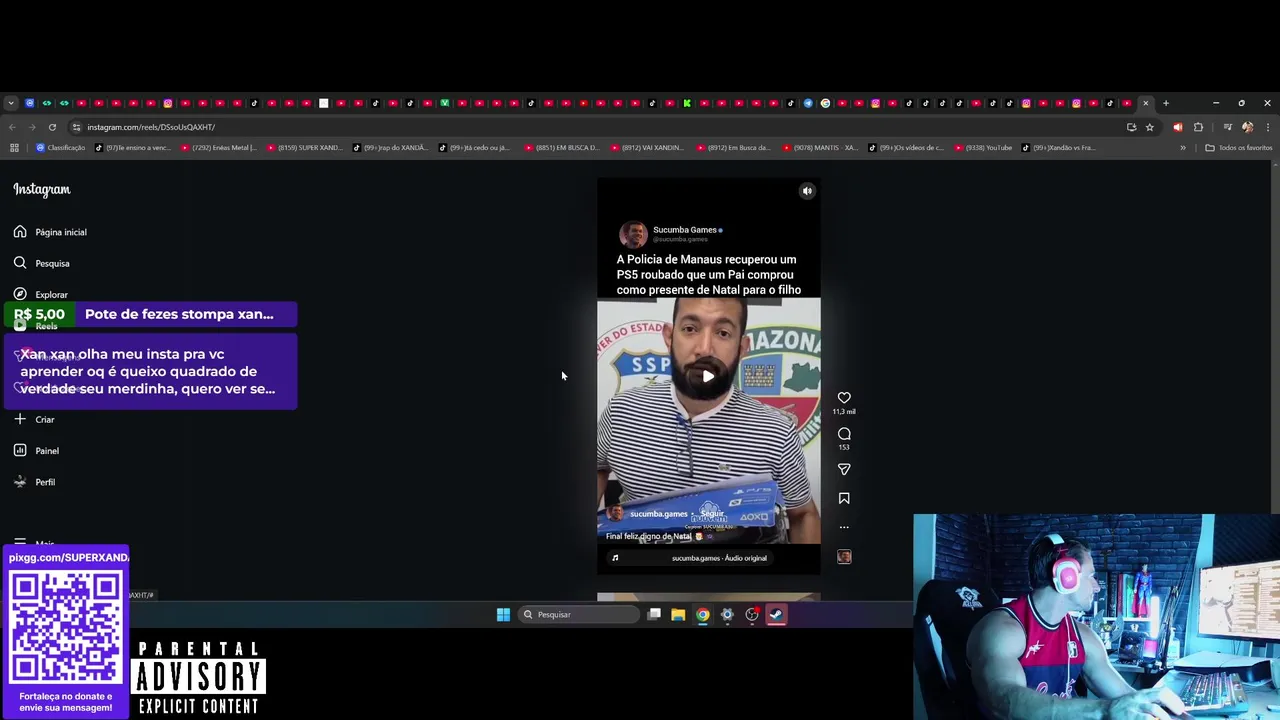
Task: Open the gear app in the taskbar
Action: click(727, 615)
